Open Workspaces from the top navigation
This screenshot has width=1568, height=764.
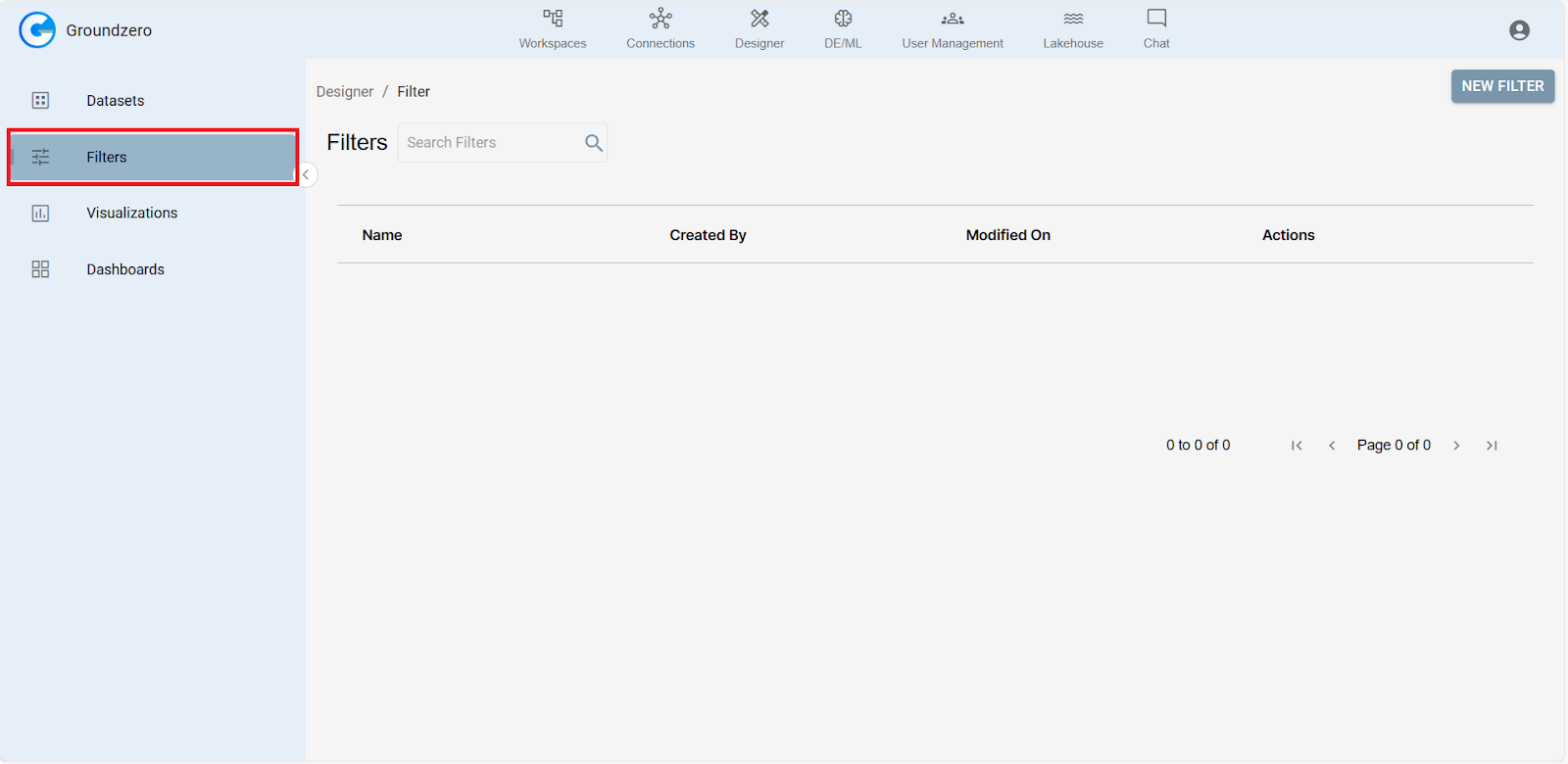[553, 28]
